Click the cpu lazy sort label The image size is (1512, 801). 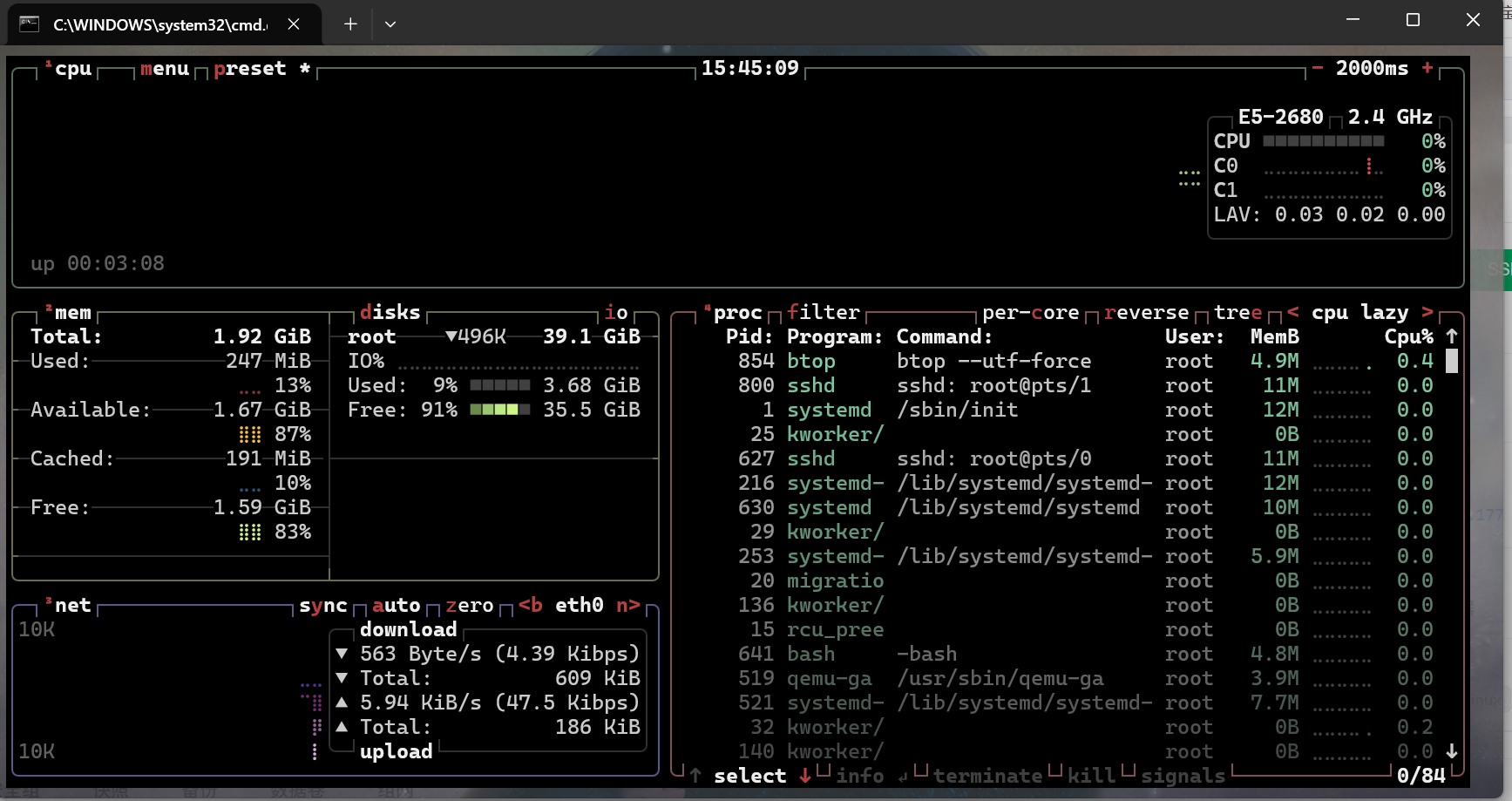[x=1360, y=312]
